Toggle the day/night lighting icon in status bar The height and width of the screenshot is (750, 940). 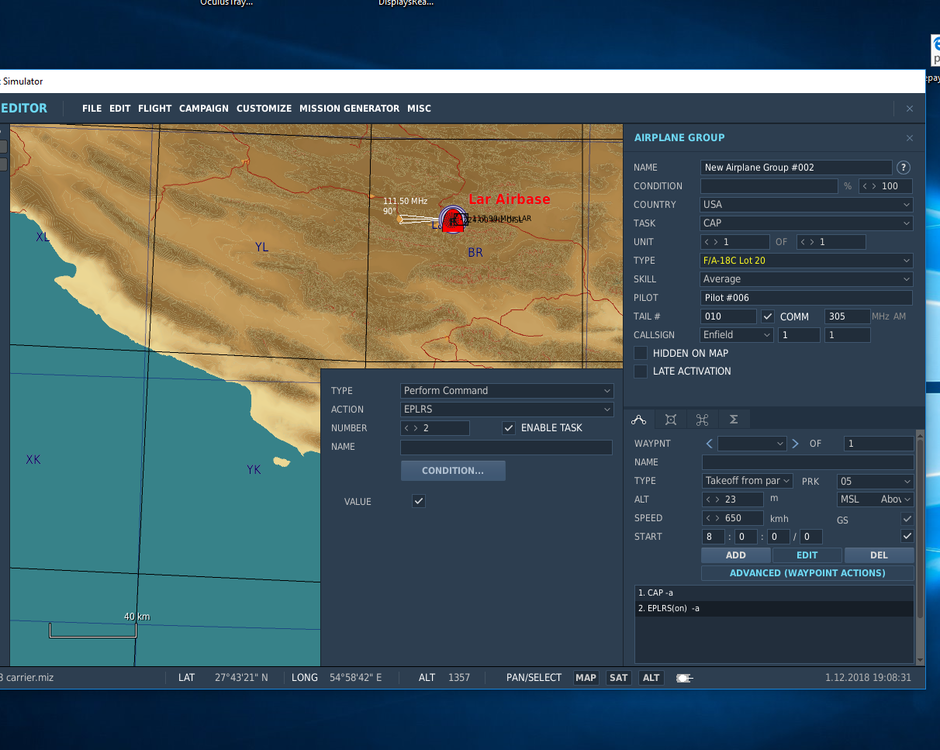tap(684, 677)
